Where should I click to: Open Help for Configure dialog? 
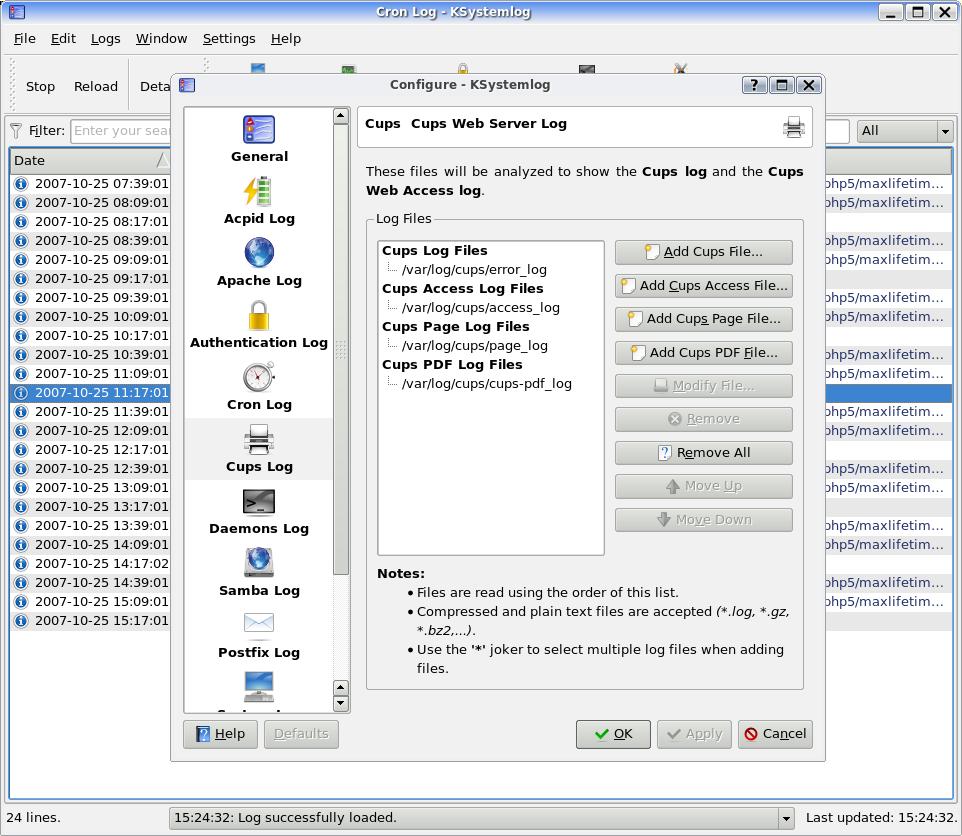(220, 734)
